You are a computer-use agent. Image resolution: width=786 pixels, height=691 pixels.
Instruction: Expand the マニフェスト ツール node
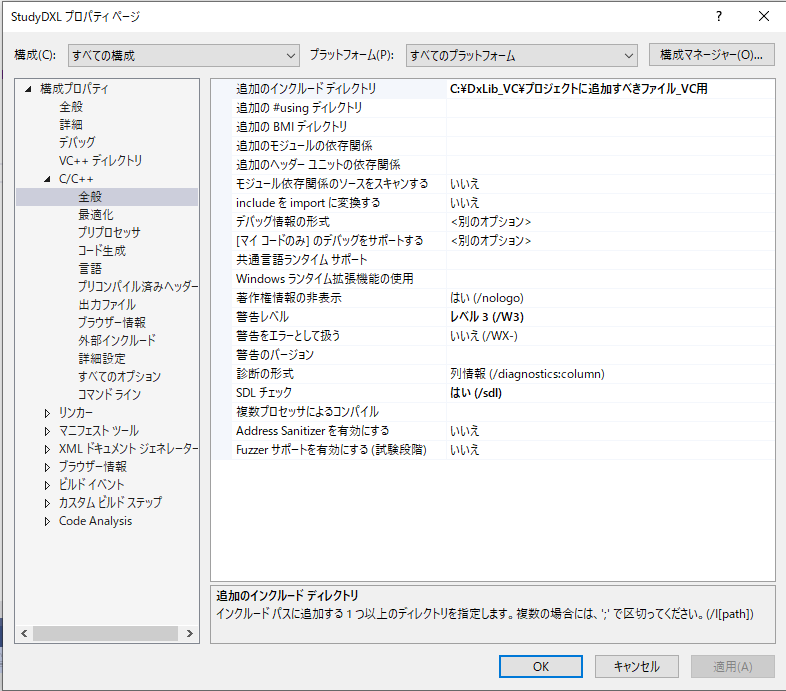[47, 431]
